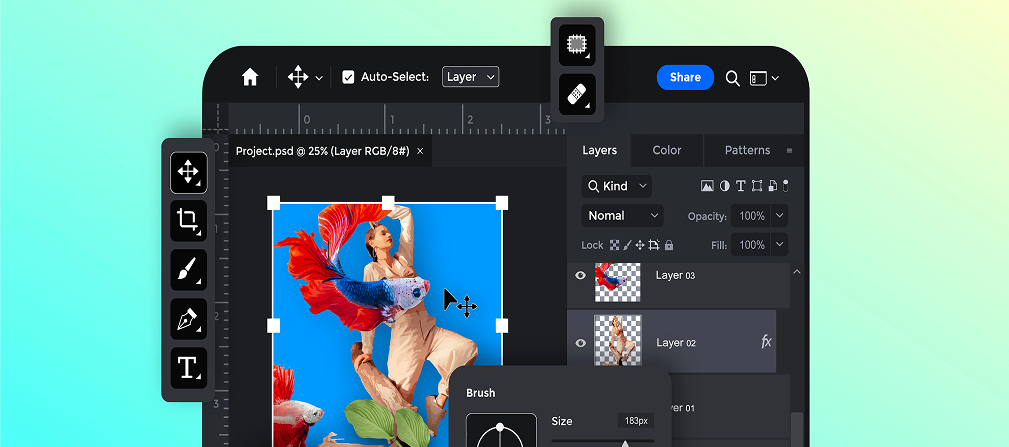Select the Crop tool

[188, 220]
